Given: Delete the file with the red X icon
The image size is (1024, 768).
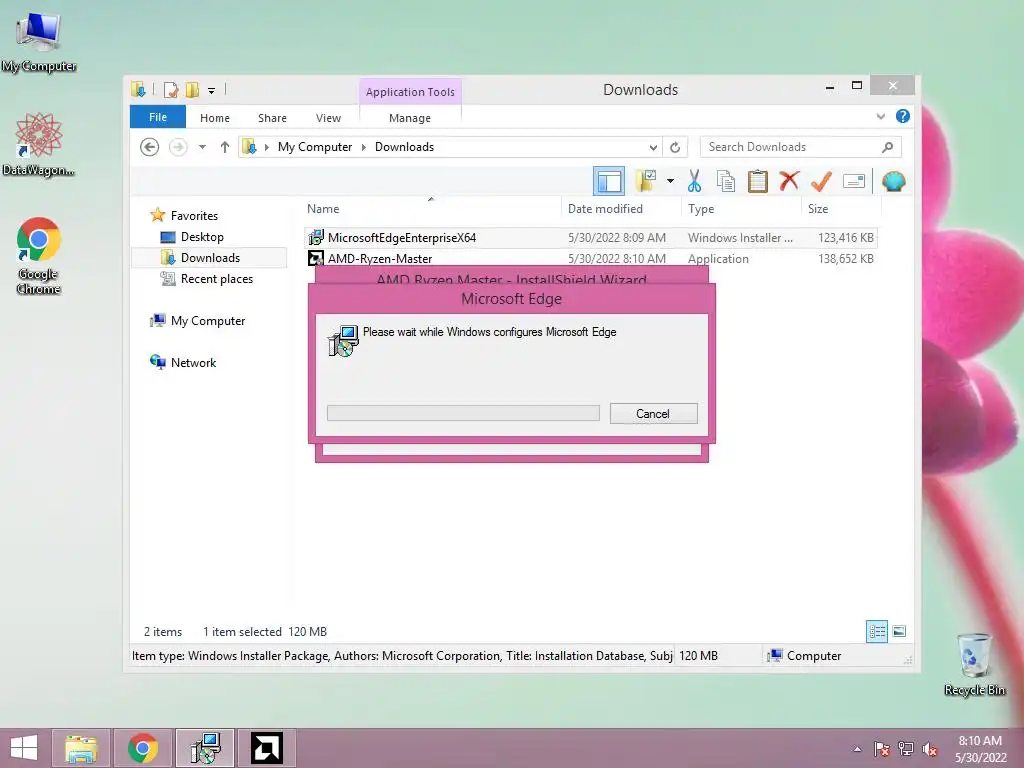Looking at the screenshot, I should [789, 180].
